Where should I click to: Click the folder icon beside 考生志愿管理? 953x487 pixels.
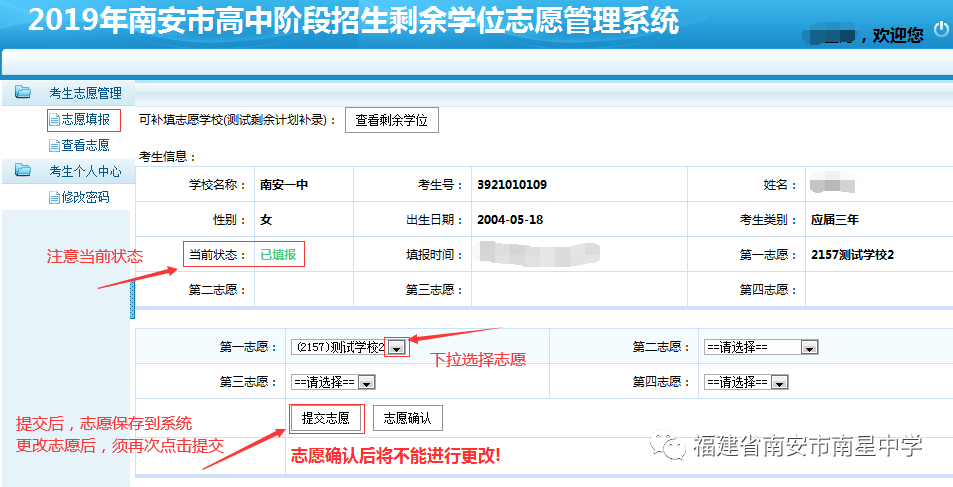pos(23,92)
